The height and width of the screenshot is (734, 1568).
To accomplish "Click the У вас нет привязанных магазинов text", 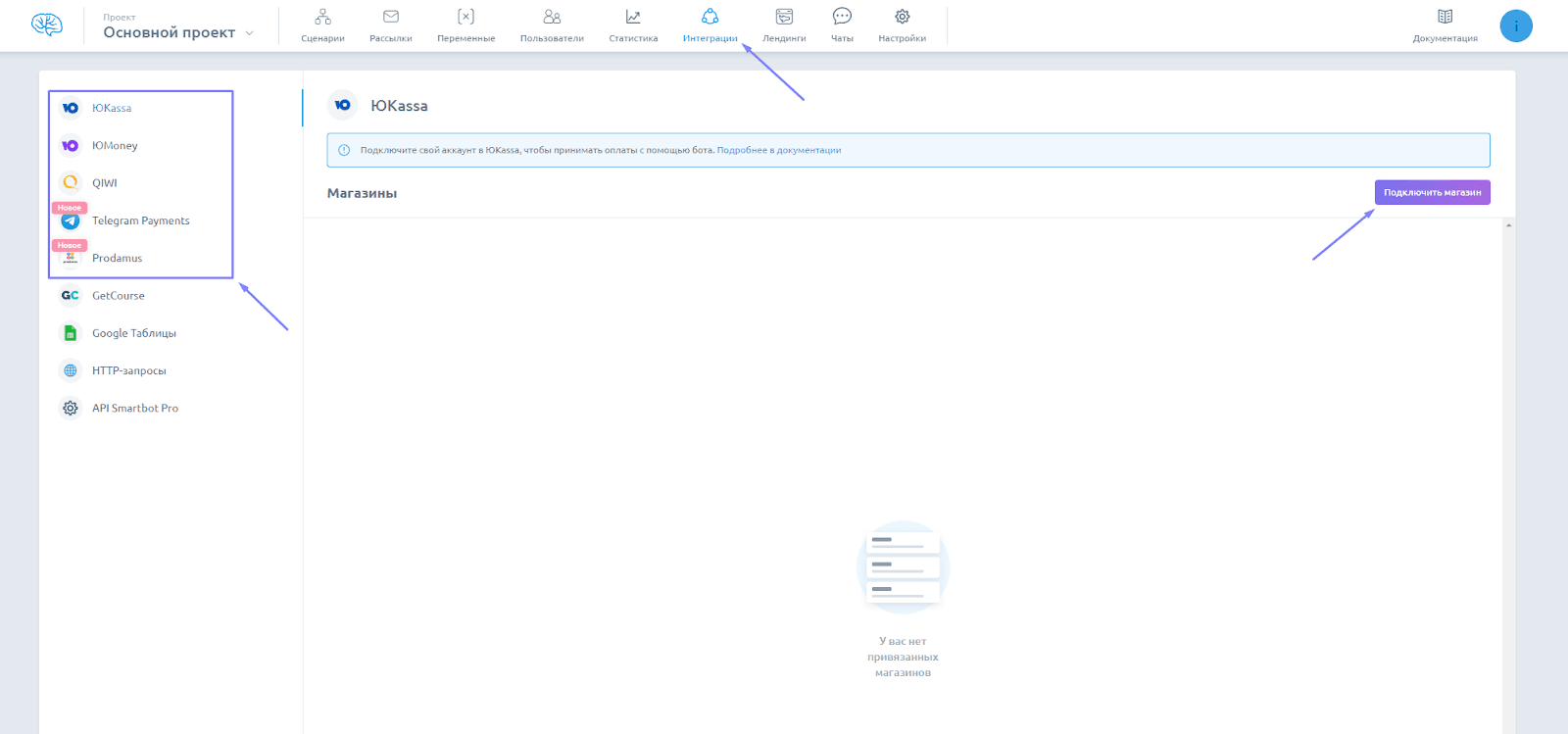I will pos(903,657).
